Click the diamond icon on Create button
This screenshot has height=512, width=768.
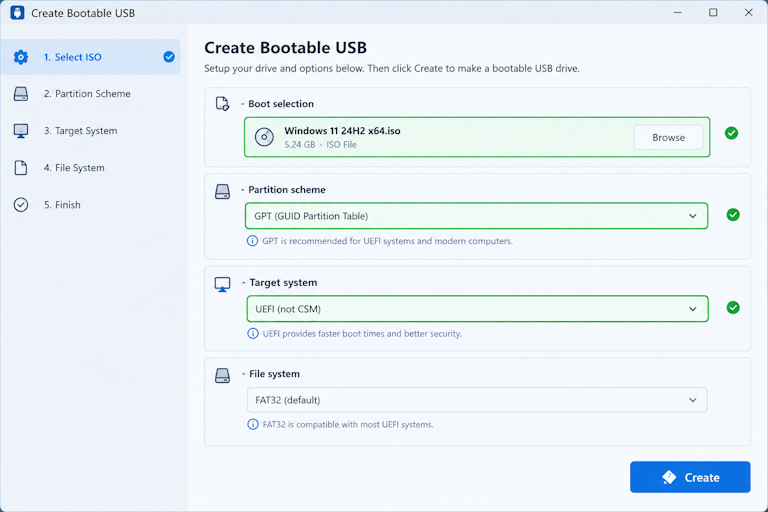669,477
